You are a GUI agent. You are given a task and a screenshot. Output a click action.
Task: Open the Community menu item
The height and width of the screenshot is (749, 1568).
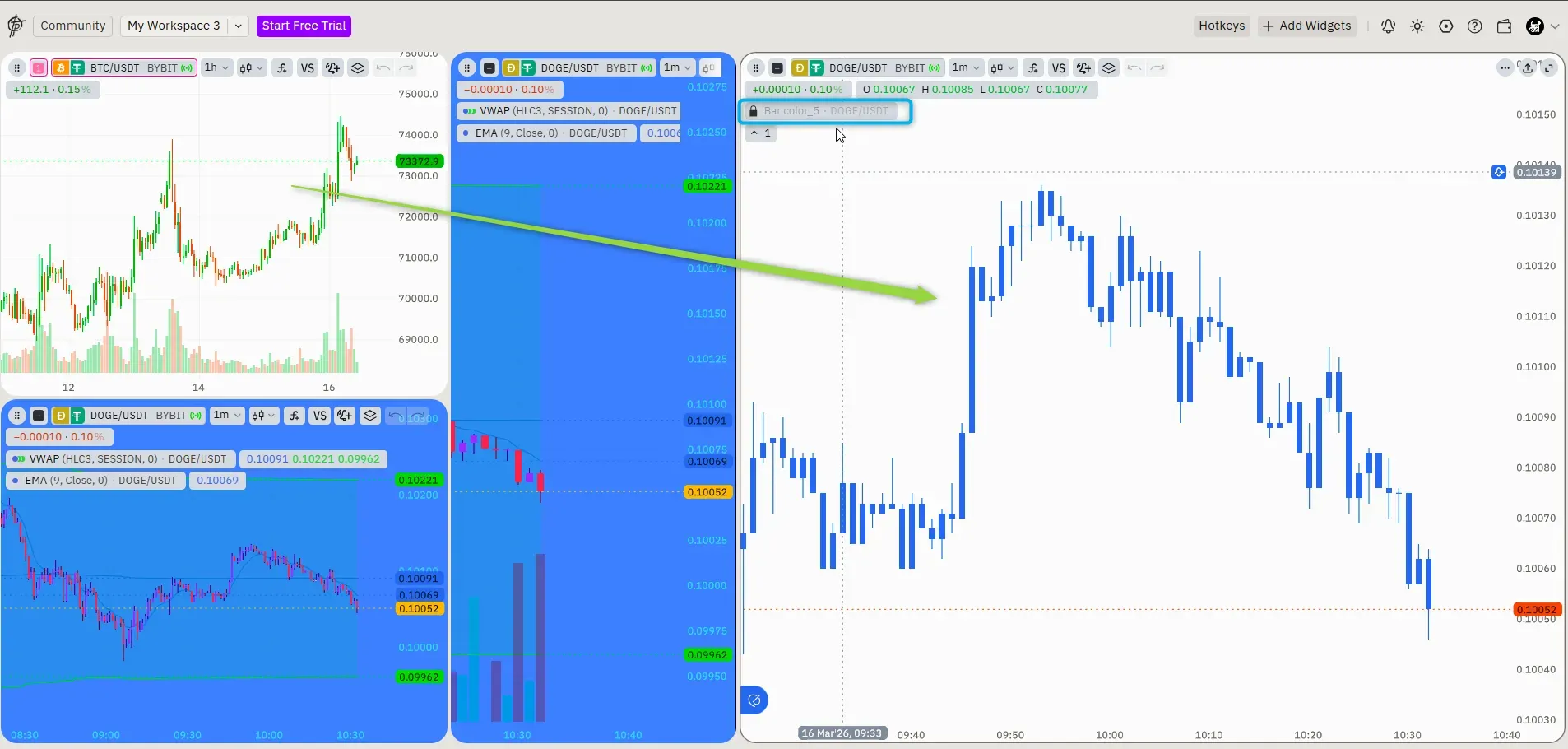72,26
